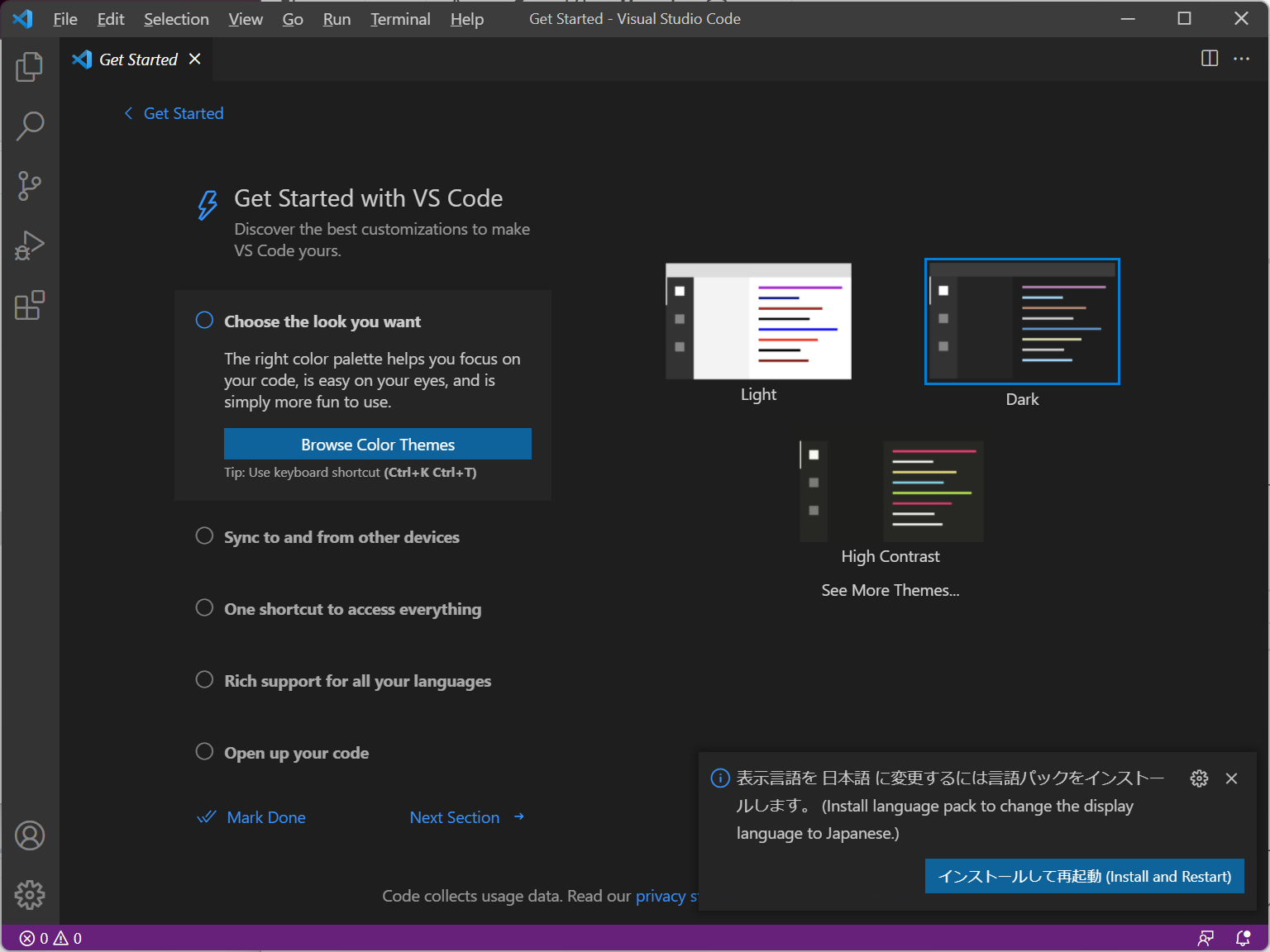Go back via Get Started breadcrumb link
The image size is (1270, 952).
[x=184, y=113]
